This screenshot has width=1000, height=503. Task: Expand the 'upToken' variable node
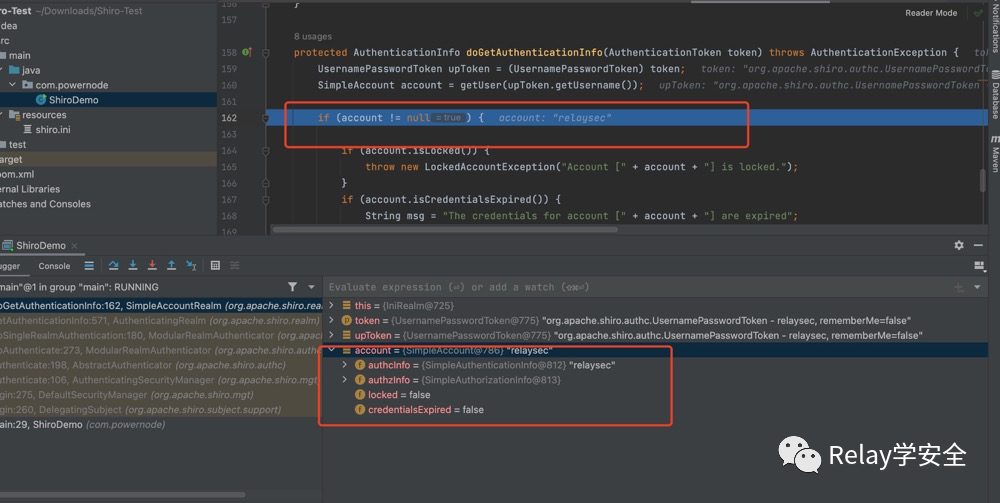[x=332, y=335]
